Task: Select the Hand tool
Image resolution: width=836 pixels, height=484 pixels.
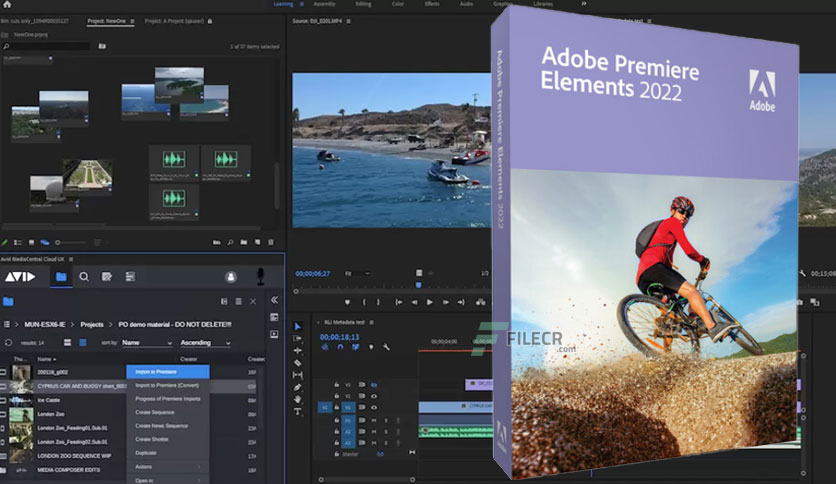Action: pyautogui.click(x=298, y=399)
